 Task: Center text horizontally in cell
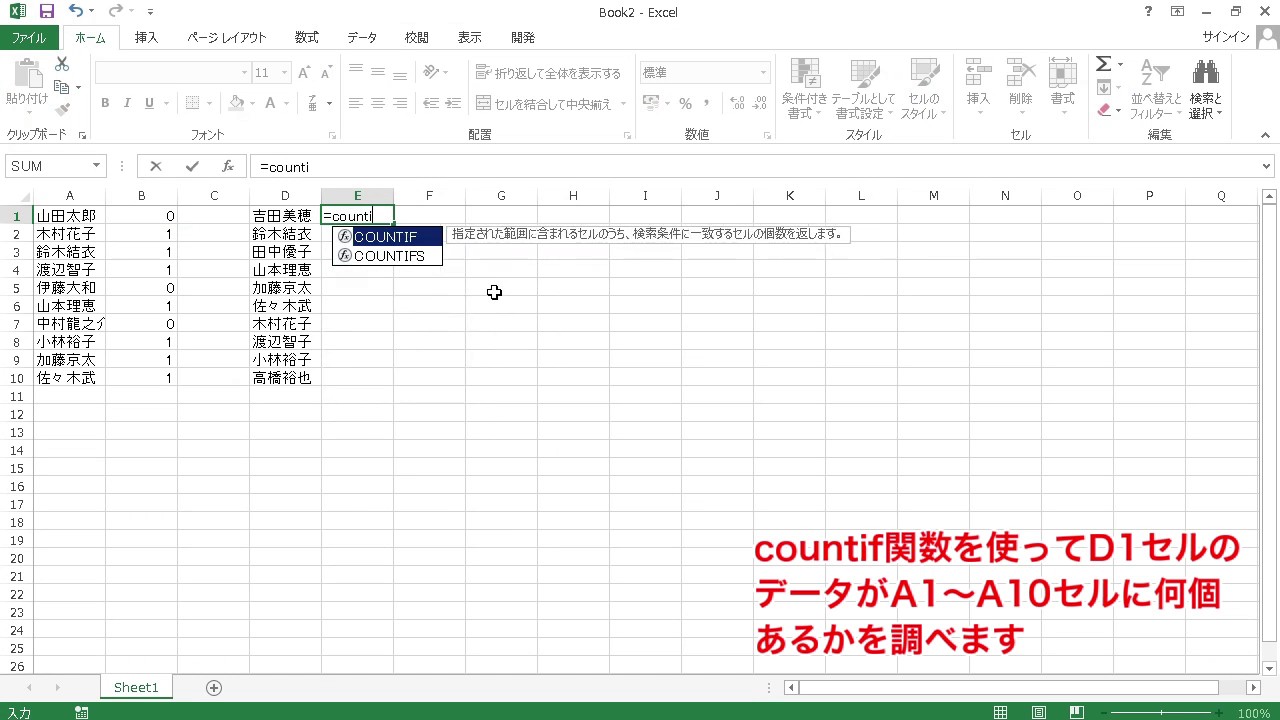pos(378,103)
